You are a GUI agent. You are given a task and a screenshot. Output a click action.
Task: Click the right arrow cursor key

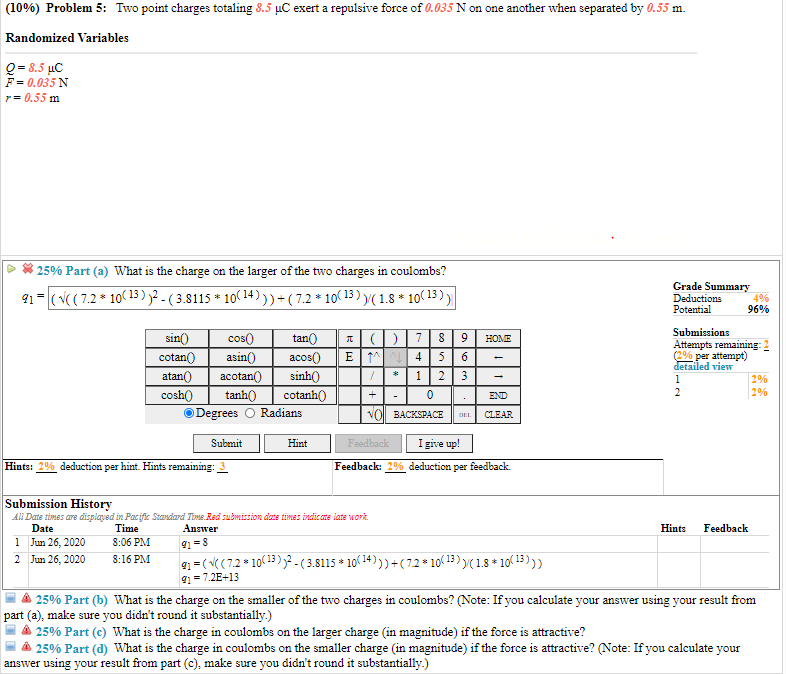(x=498, y=376)
